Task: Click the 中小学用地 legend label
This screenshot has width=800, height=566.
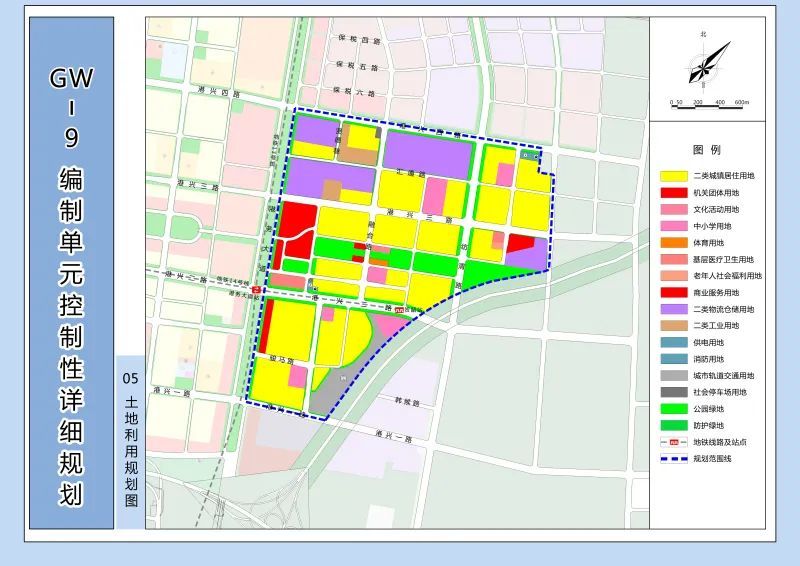Action: point(712,226)
